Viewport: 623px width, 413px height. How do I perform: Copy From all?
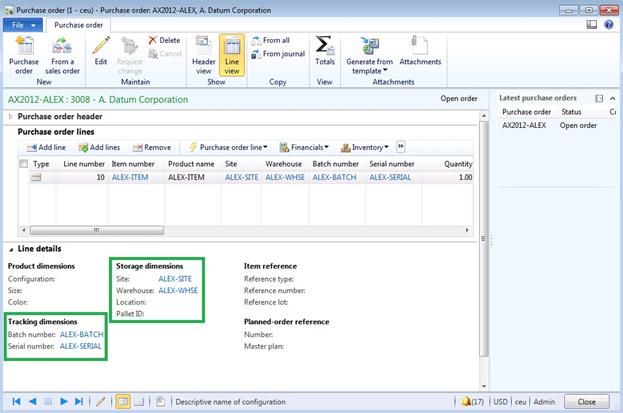[271, 40]
